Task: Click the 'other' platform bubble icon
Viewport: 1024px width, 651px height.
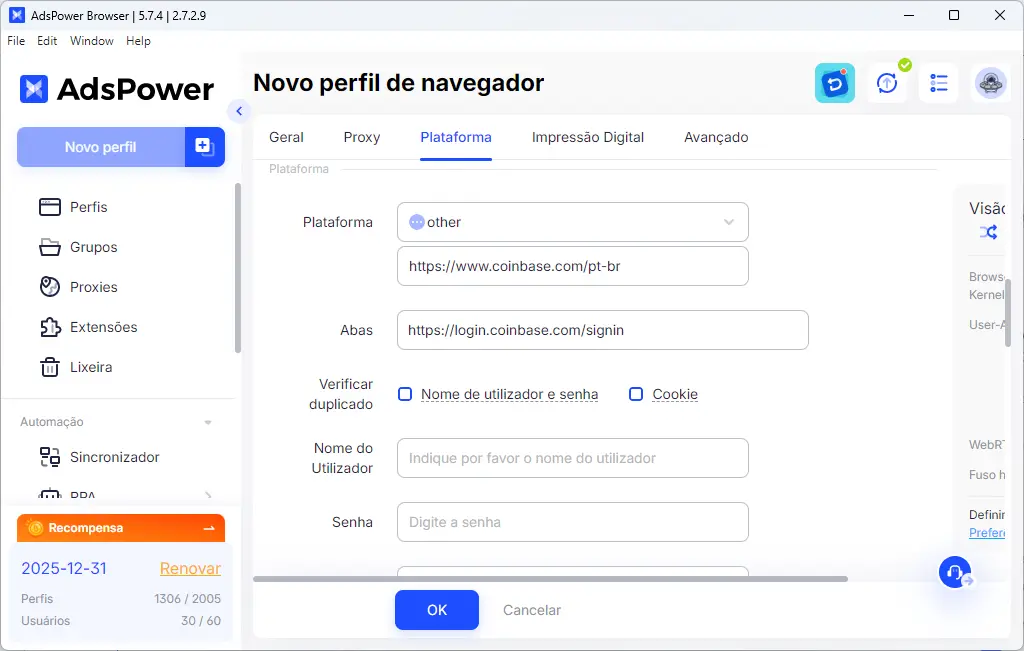Action: click(x=417, y=222)
